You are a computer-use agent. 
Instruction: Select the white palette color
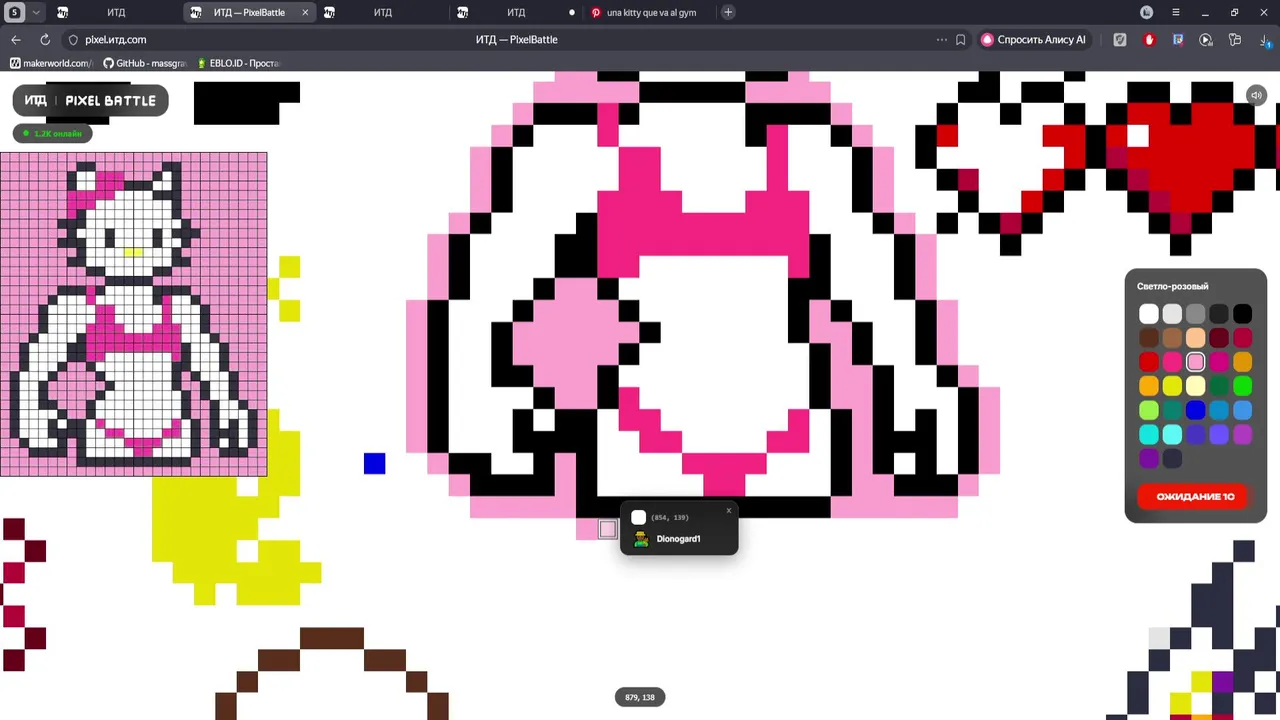click(1148, 314)
